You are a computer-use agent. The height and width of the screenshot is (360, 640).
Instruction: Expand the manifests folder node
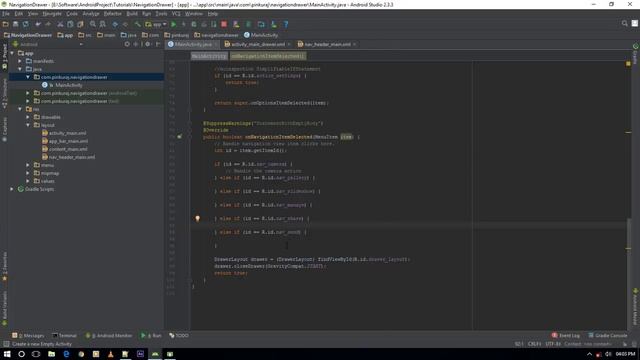coord(20,61)
